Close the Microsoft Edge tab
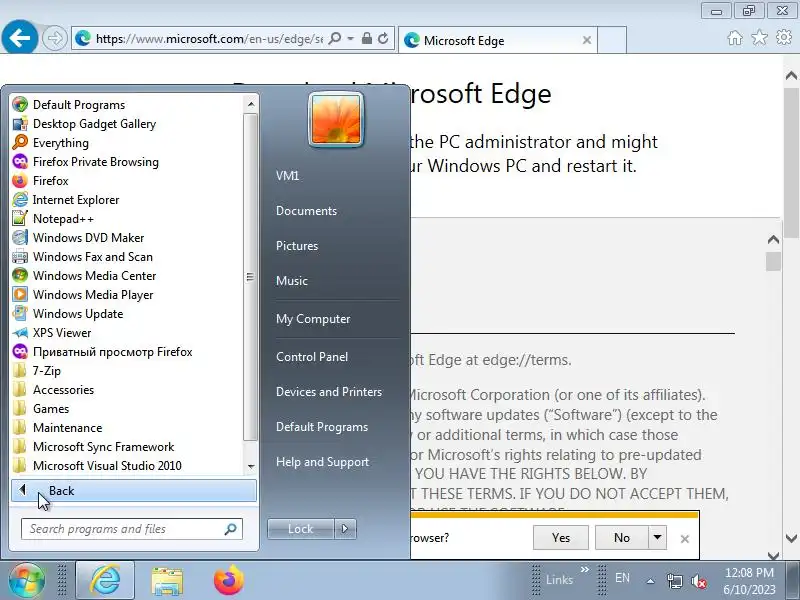The width and height of the screenshot is (800, 600). click(x=587, y=40)
